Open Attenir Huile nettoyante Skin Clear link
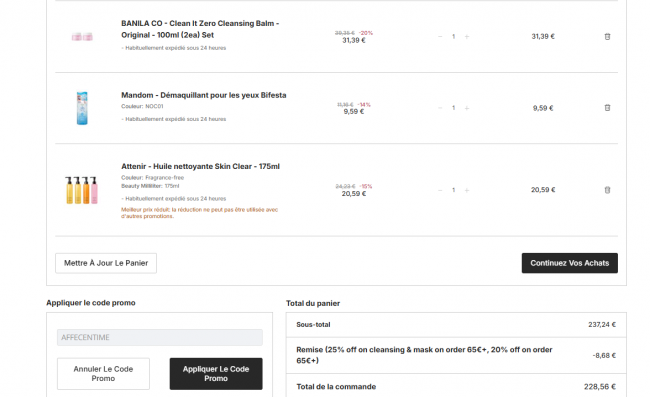650x397 pixels. point(200,166)
